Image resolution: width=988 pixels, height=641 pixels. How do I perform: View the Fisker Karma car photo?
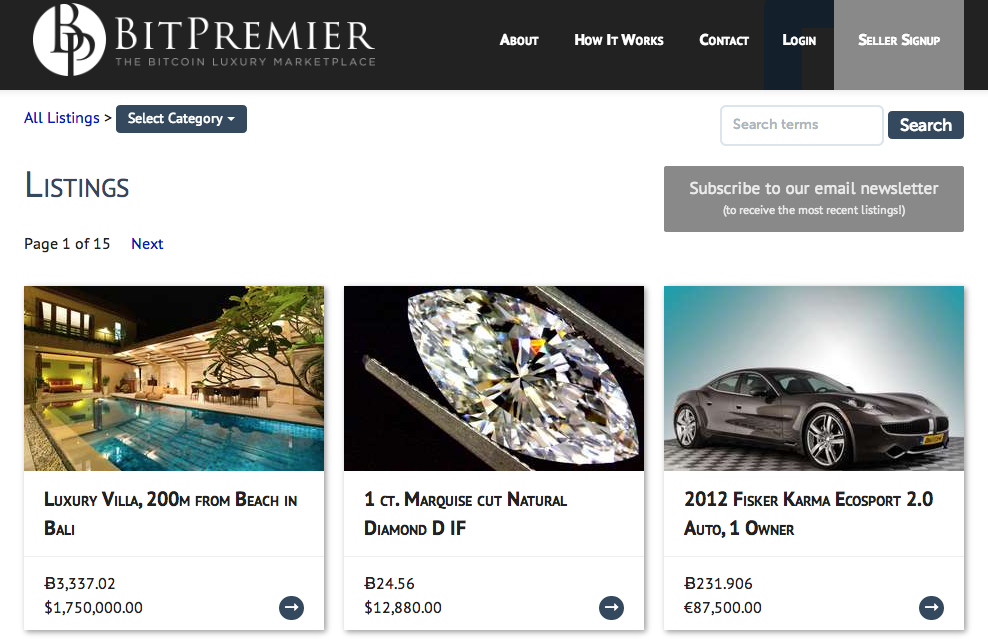(814, 378)
